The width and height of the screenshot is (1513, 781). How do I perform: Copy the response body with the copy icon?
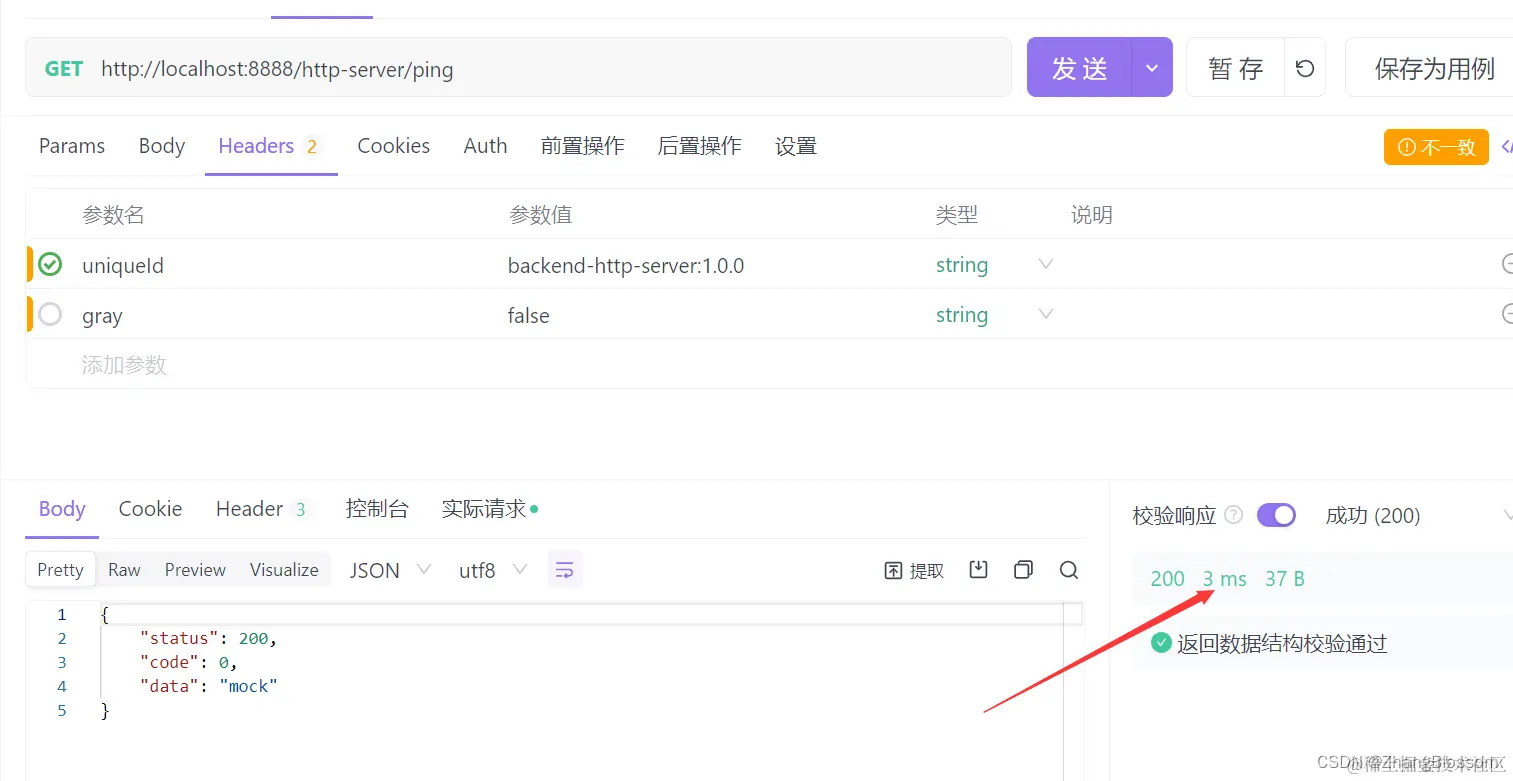(x=1023, y=570)
